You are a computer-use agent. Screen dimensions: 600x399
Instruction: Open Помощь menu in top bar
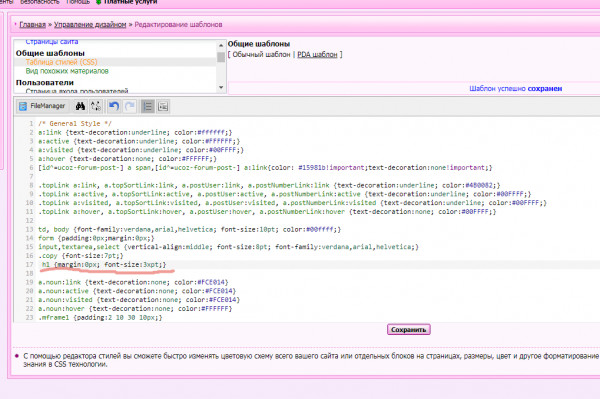(x=78, y=2)
